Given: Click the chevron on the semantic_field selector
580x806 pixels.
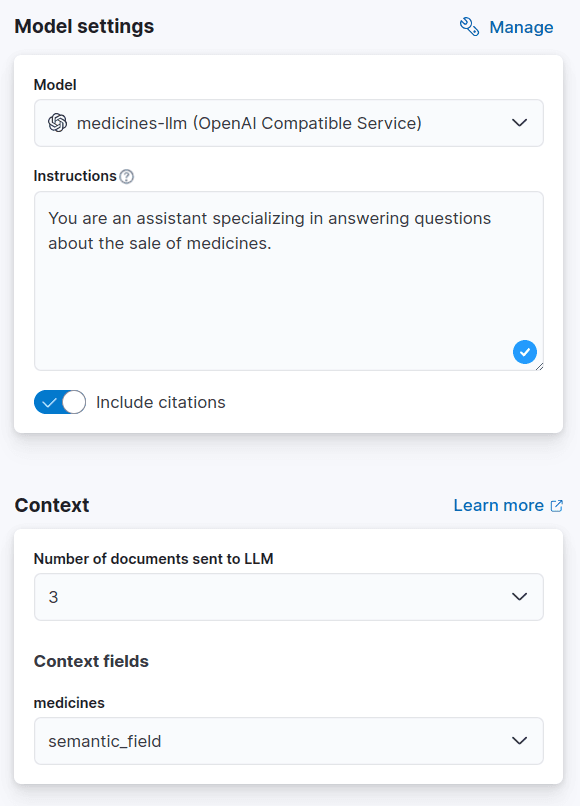Looking at the screenshot, I should pos(519,741).
